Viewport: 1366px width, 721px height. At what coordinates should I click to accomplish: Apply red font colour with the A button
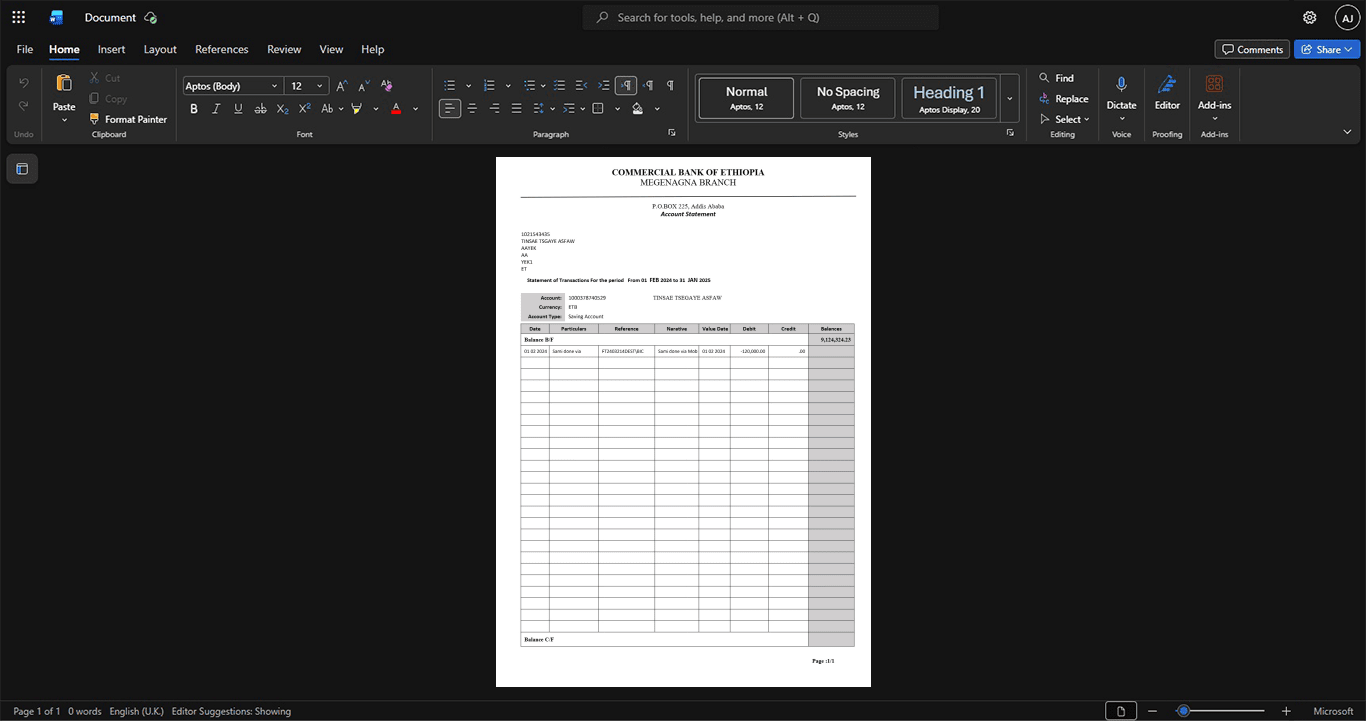[x=396, y=108]
